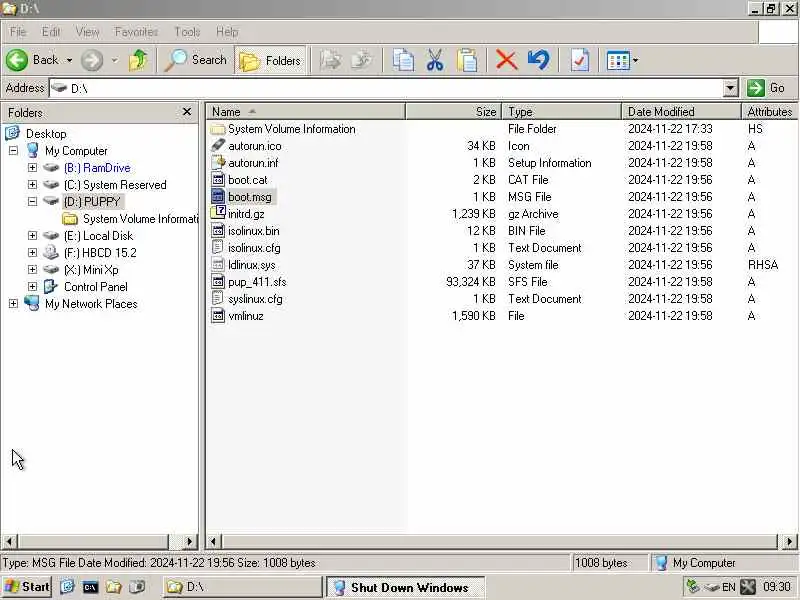This screenshot has width=800, height=600.
Task: Go up one folder level
Action: click(x=138, y=60)
